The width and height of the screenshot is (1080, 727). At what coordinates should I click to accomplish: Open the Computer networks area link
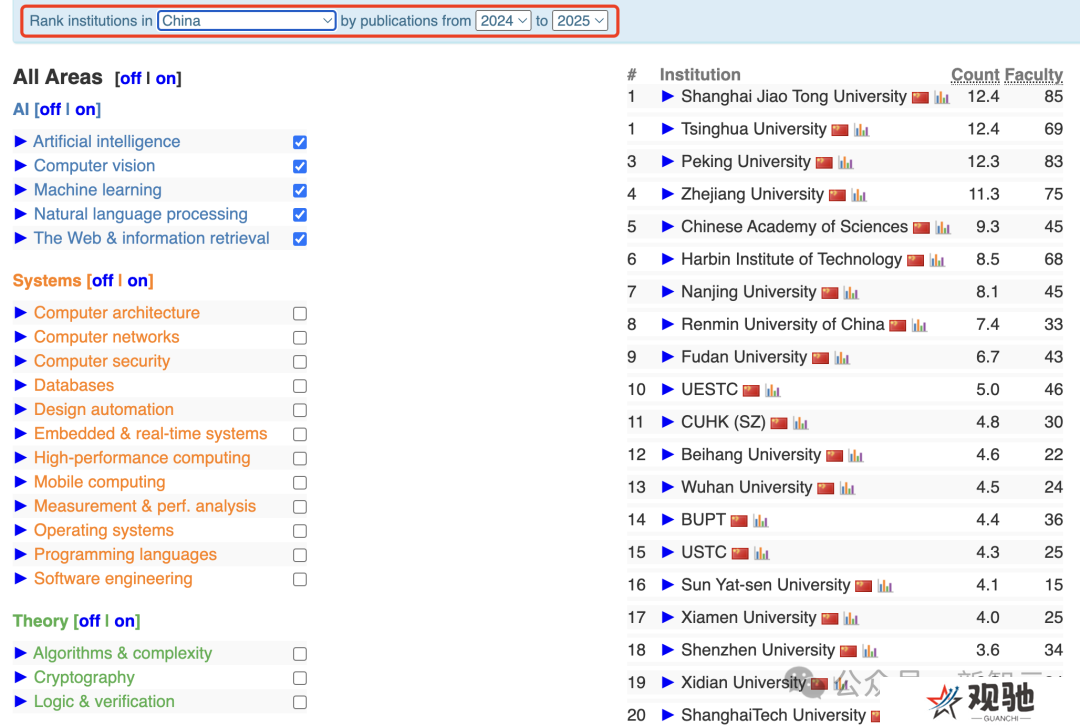pyautogui.click(x=107, y=337)
